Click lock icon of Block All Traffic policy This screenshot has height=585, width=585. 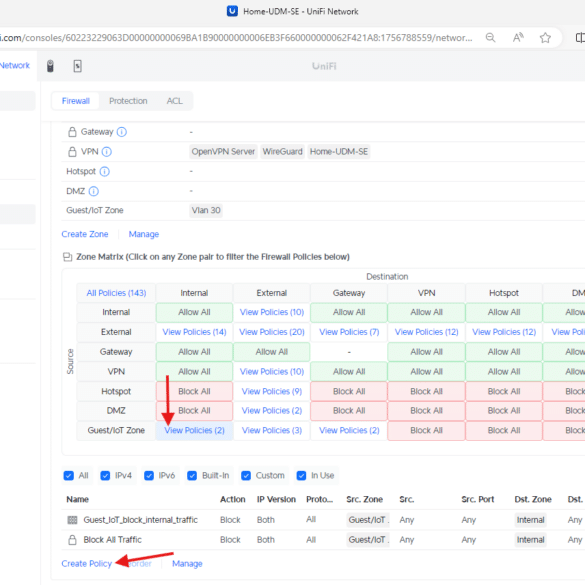coord(72,540)
